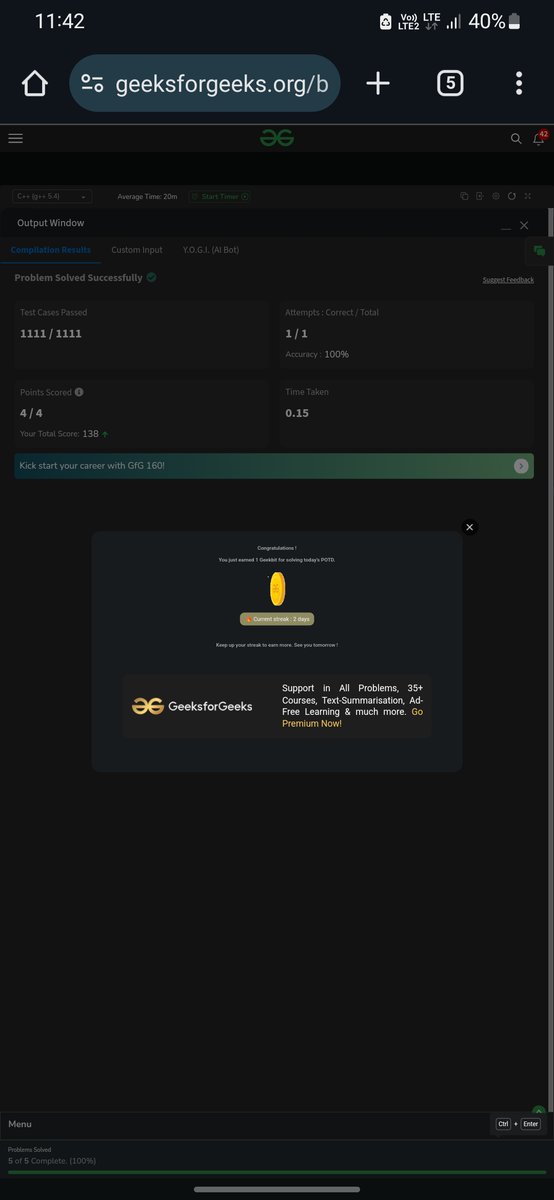Click the Your Total Score 138 text
Image resolution: width=554 pixels, height=1200 pixels.
[64, 434]
